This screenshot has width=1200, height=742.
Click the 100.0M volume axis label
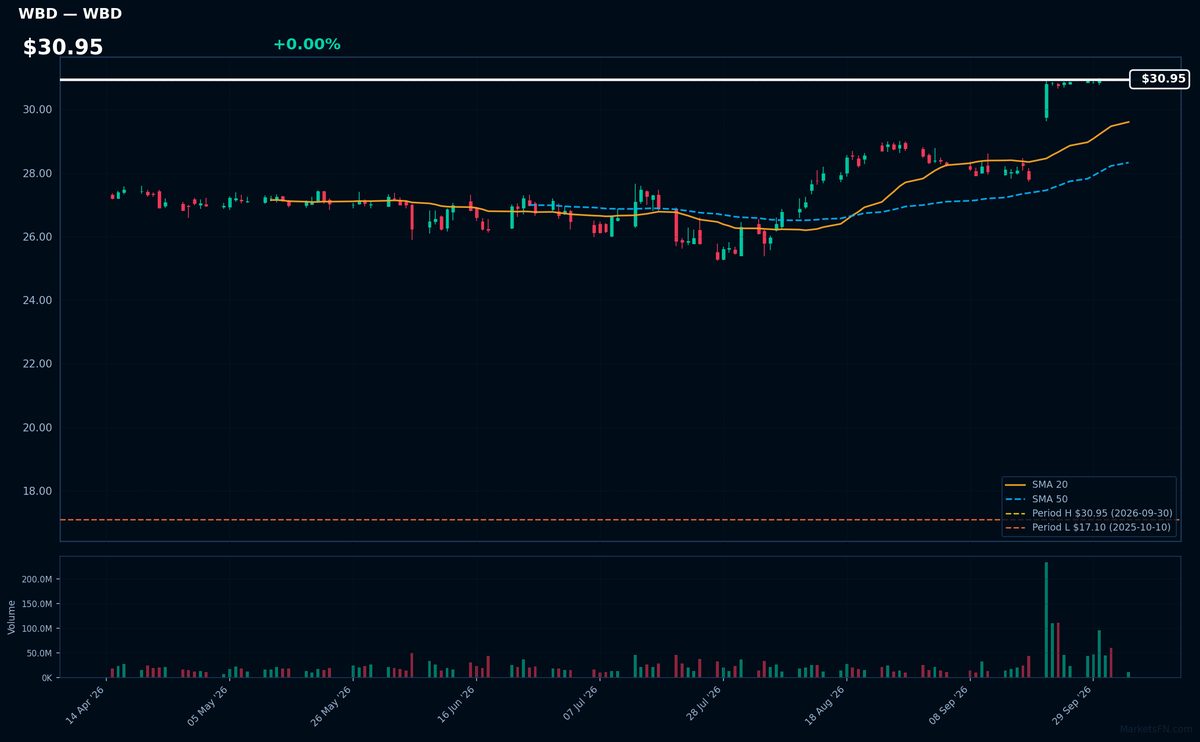pos(36,628)
